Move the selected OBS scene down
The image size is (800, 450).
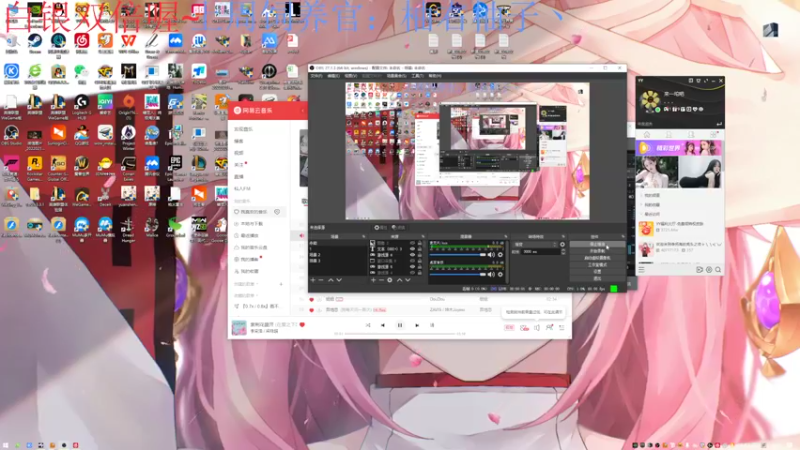(x=339, y=280)
